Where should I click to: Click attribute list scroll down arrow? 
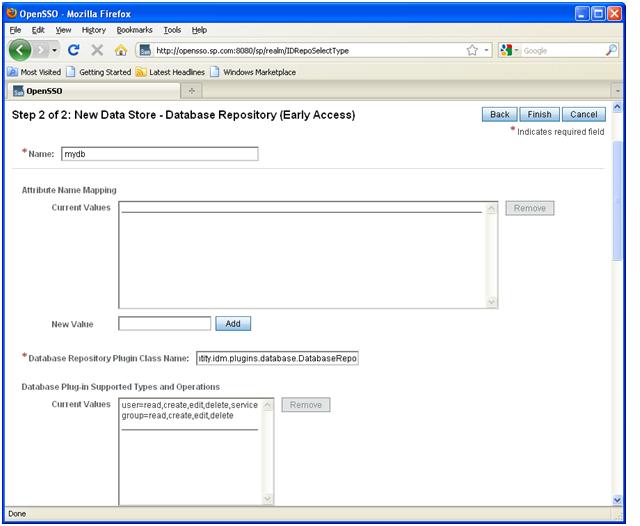[x=491, y=302]
